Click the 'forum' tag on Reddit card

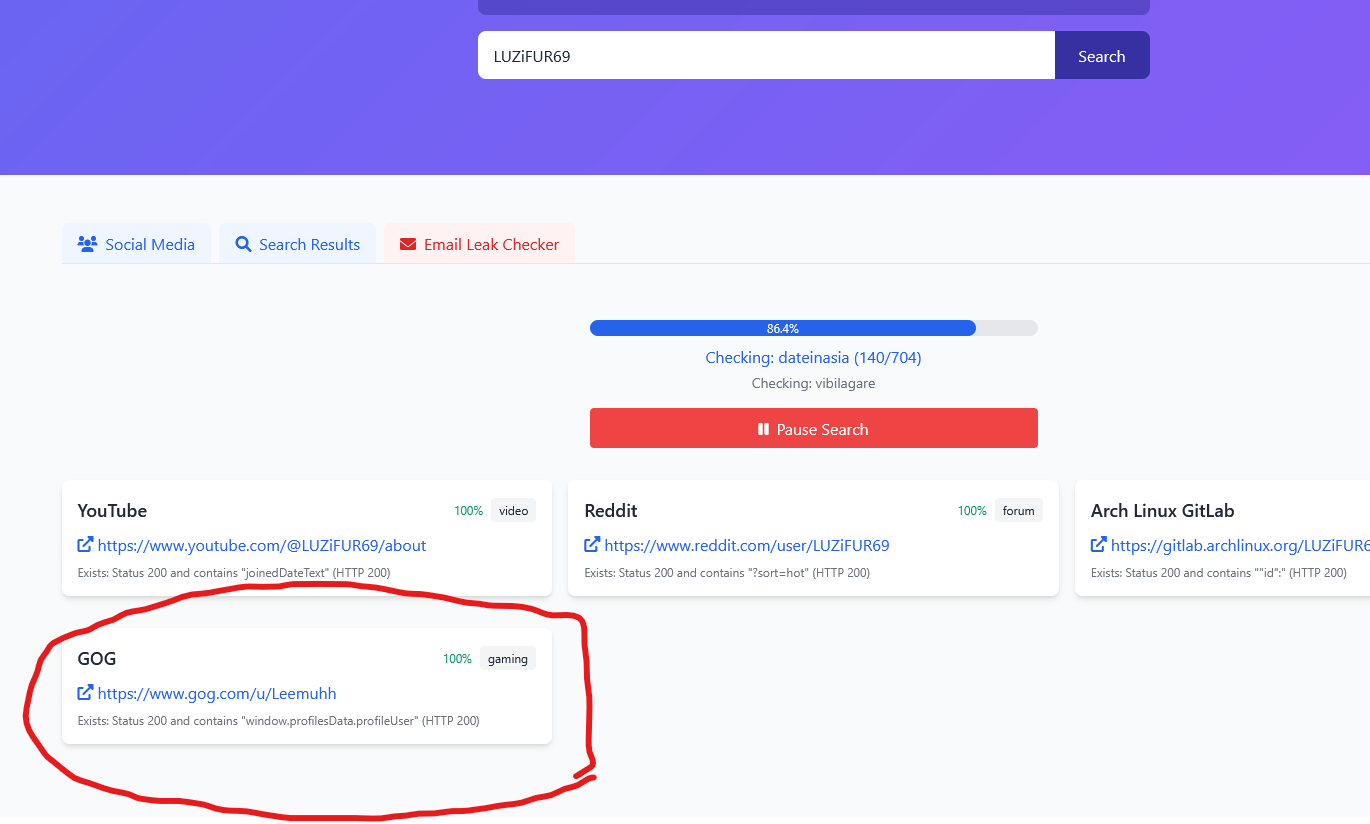1019,510
